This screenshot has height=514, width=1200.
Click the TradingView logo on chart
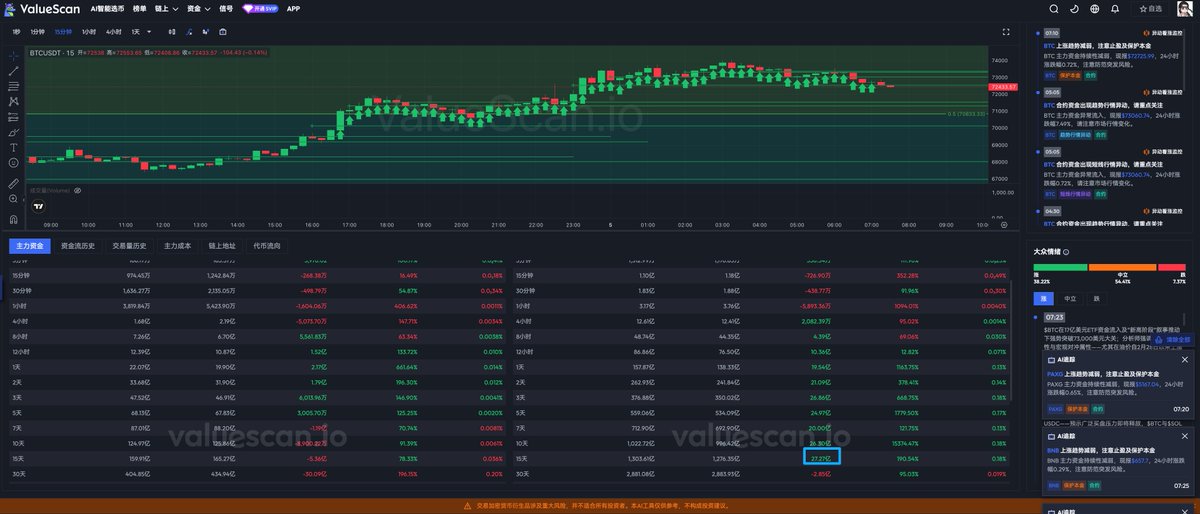point(38,206)
